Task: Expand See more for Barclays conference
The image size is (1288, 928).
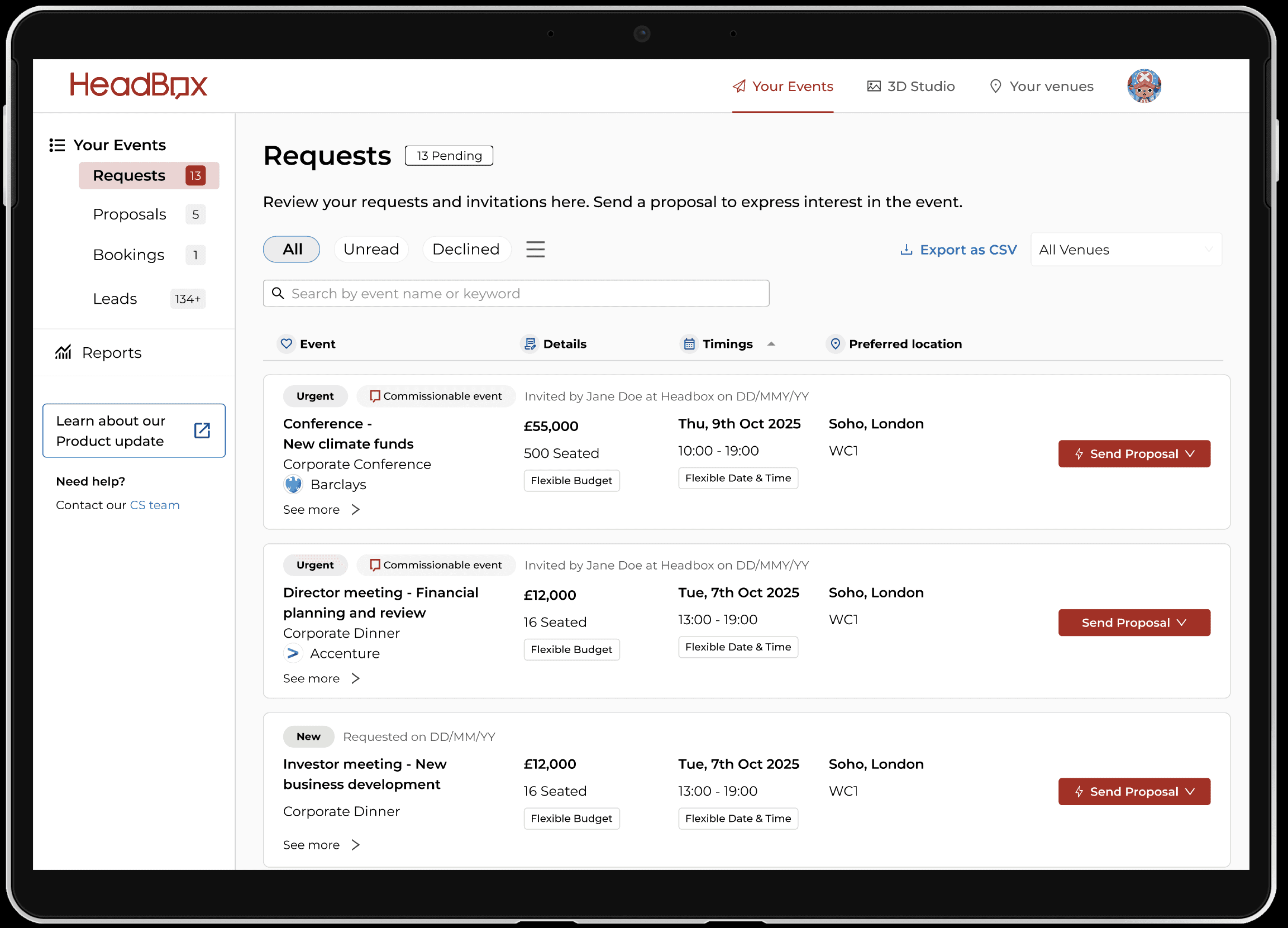Action: tap(321, 510)
